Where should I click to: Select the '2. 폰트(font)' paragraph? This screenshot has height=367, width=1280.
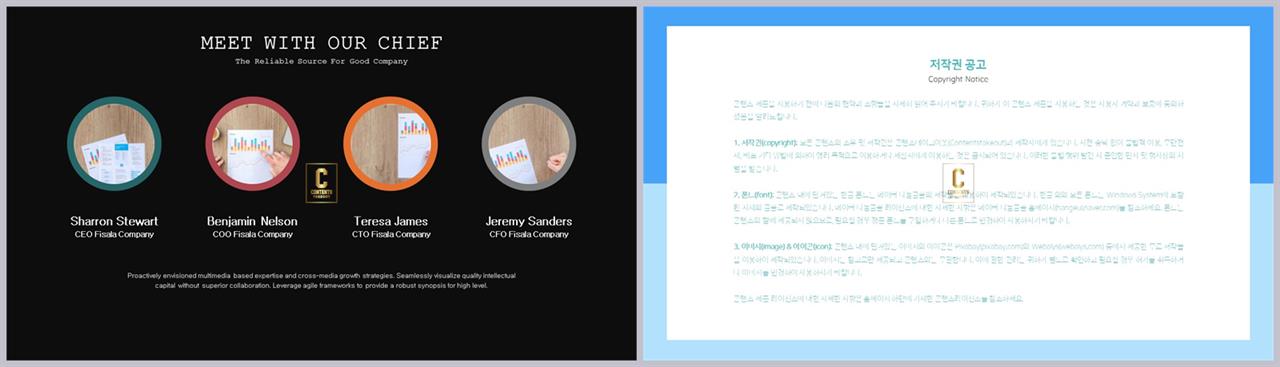958,208
